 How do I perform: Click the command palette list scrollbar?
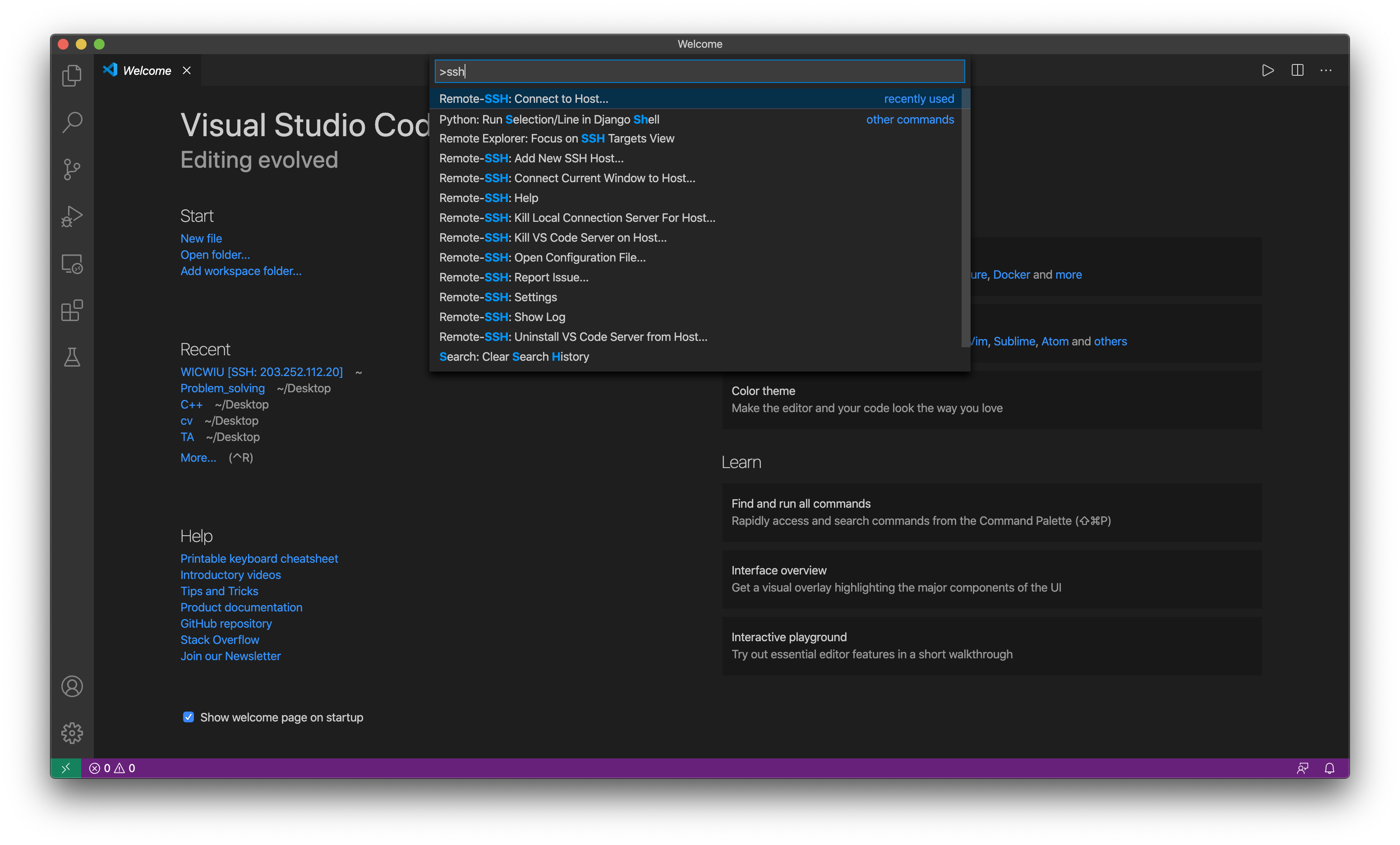coord(966,217)
